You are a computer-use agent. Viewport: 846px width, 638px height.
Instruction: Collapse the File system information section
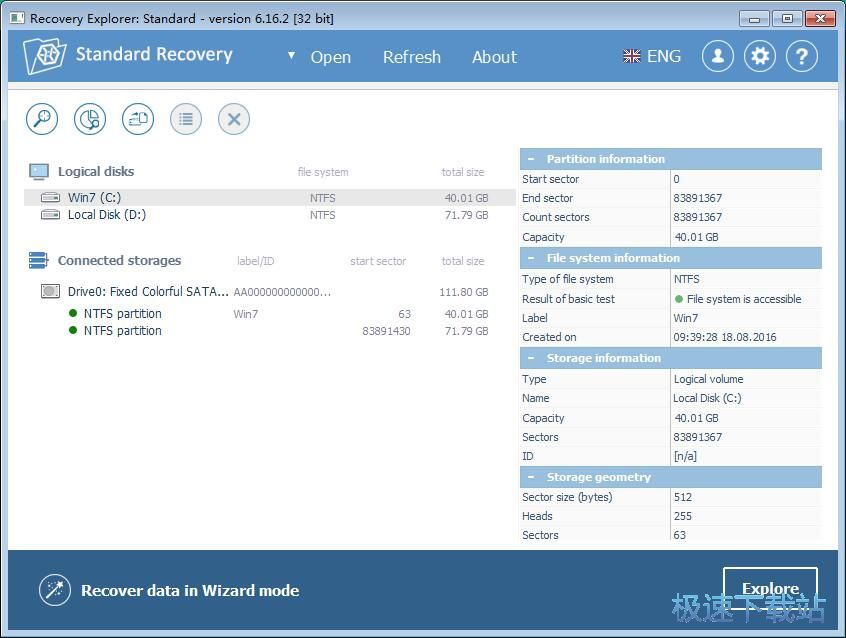529,258
